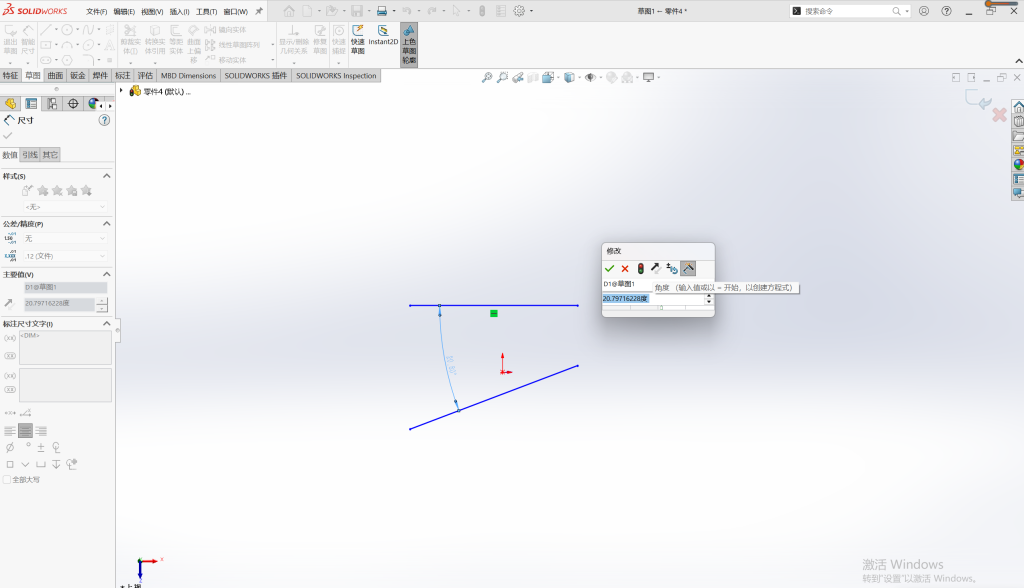Collapse the 公差/精度(P) section
The width and height of the screenshot is (1024, 588).
click(106, 223)
